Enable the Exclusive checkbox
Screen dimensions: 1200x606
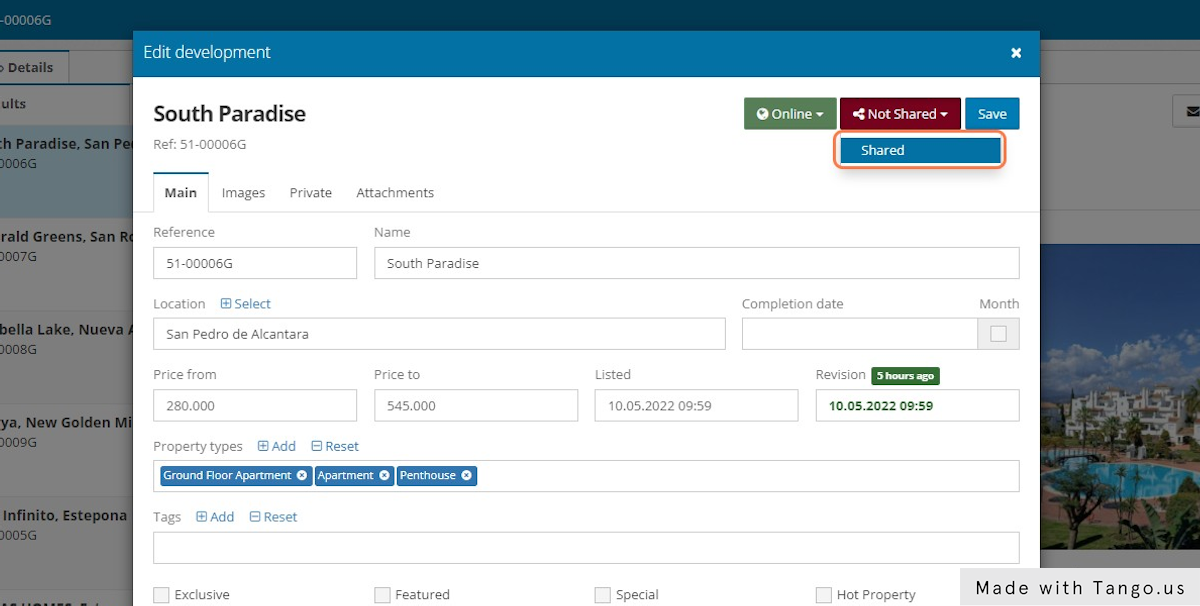[x=161, y=595]
